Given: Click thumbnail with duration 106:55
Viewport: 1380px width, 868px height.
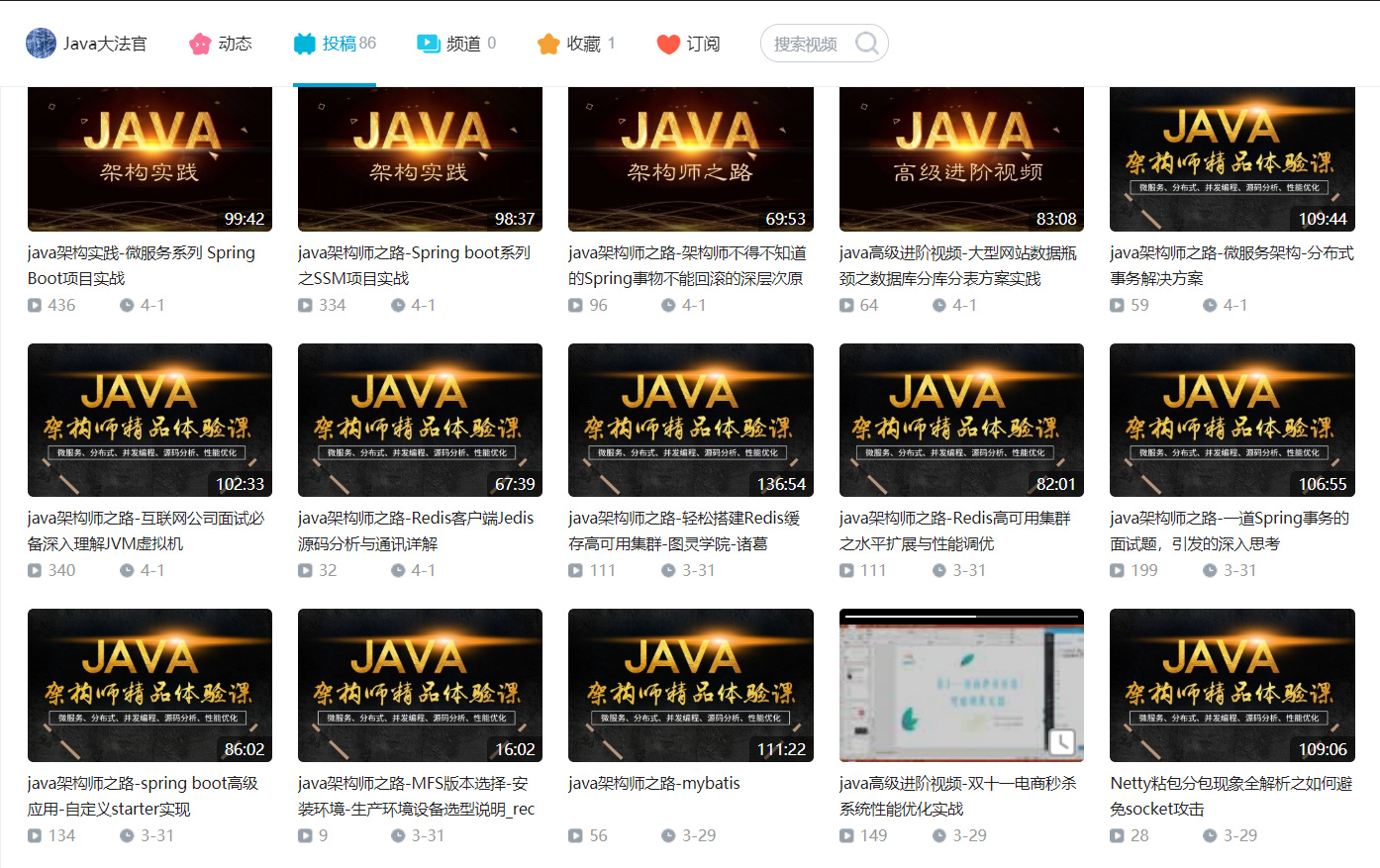Looking at the screenshot, I should point(1232,420).
